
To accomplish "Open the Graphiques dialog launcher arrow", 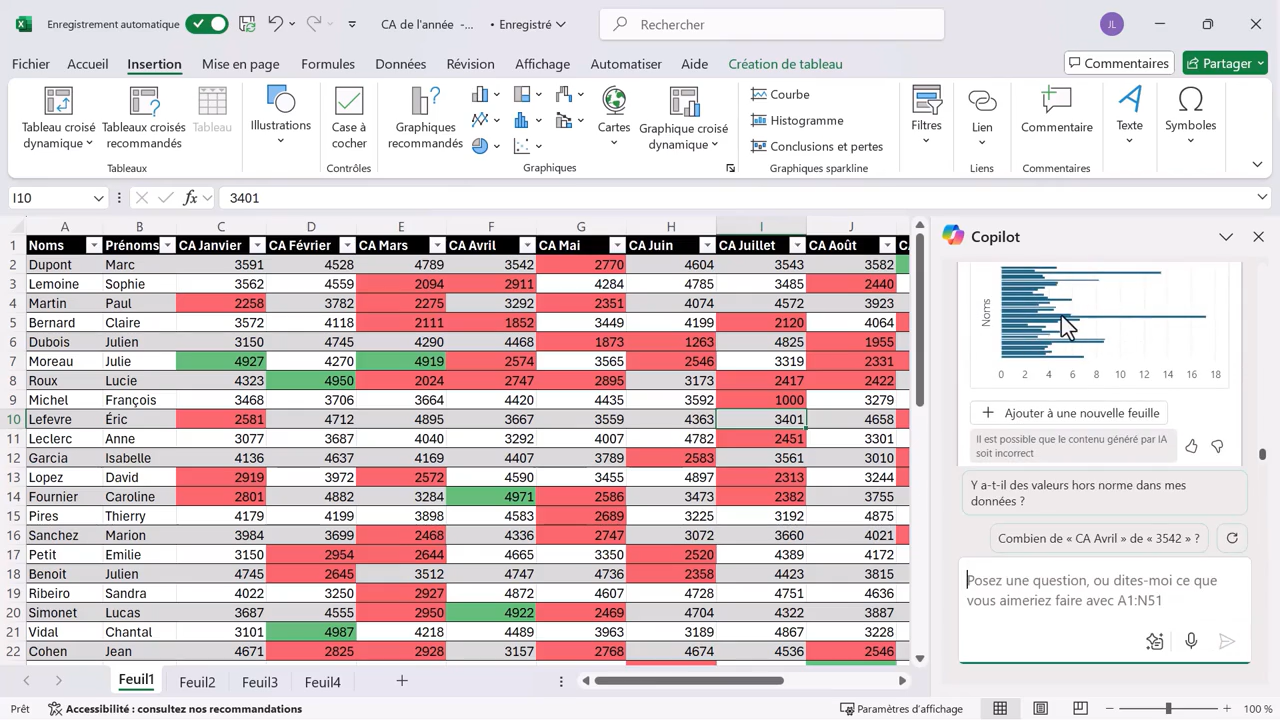I will pyautogui.click(x=731, y=168).
